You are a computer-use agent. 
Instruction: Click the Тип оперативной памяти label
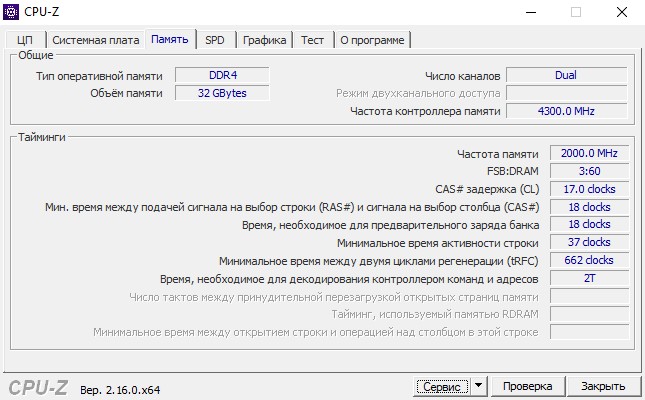coord(99,76)
